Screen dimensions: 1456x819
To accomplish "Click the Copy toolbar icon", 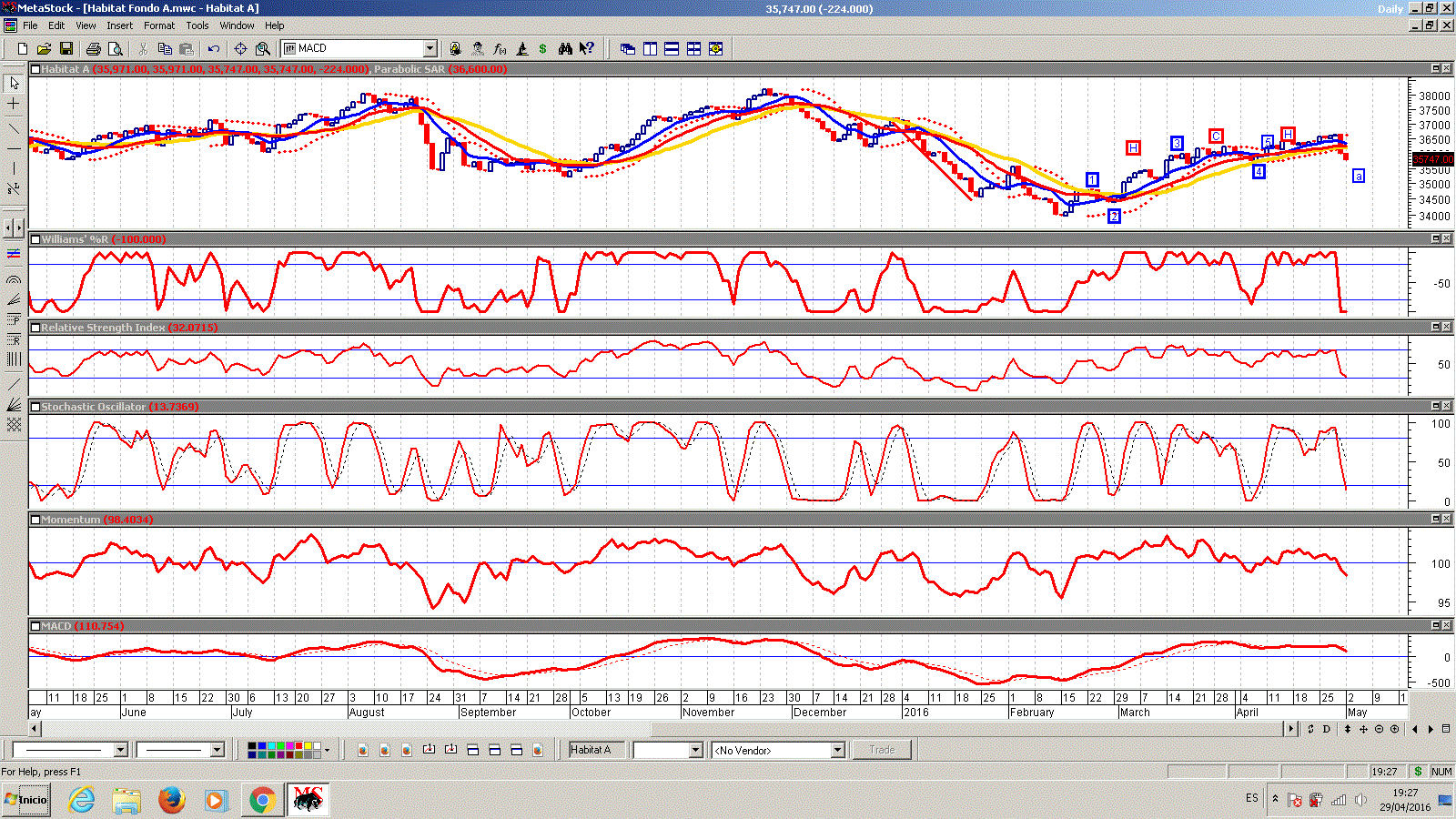I will [165, 48].
